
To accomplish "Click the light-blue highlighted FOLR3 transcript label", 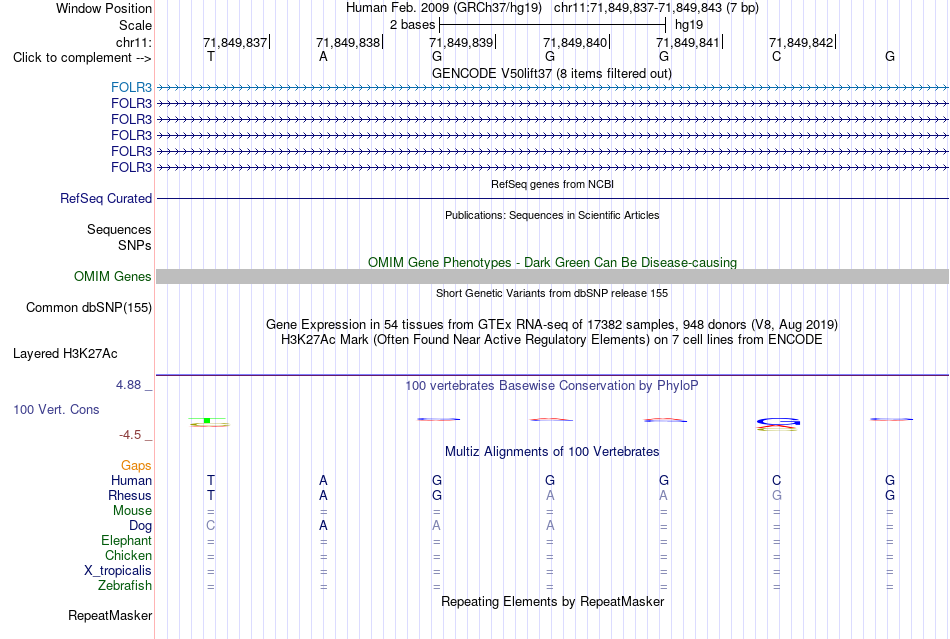I will point(131,87).
